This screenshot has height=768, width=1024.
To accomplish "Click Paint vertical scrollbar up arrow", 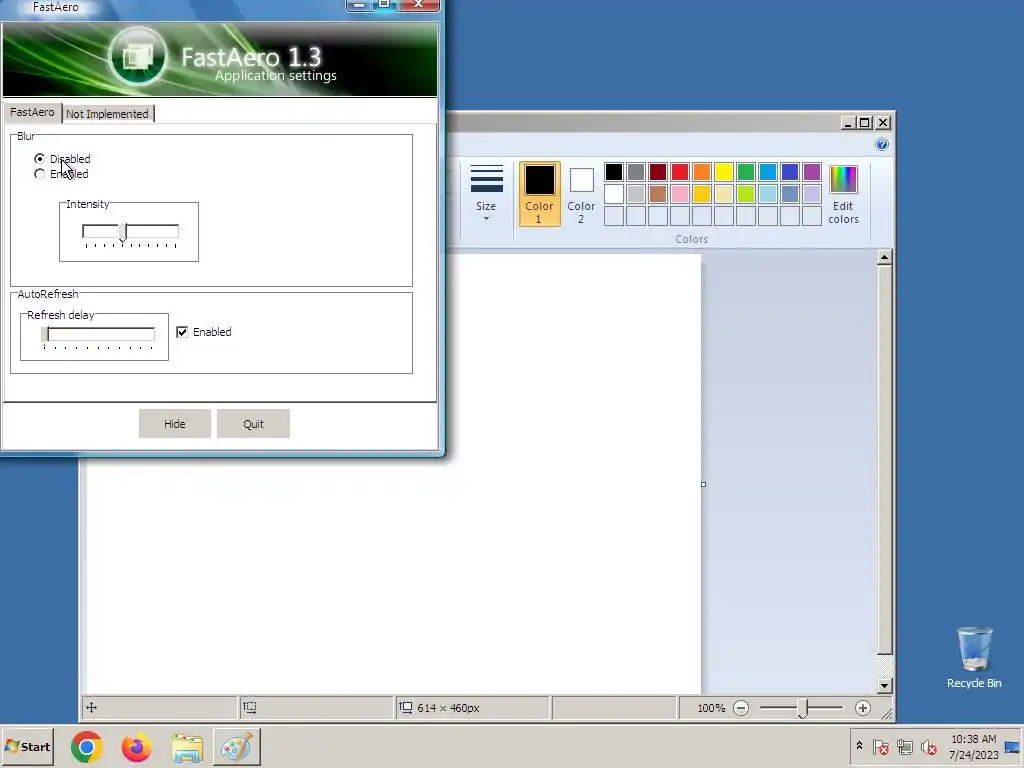I will click(x=885, y=257).
